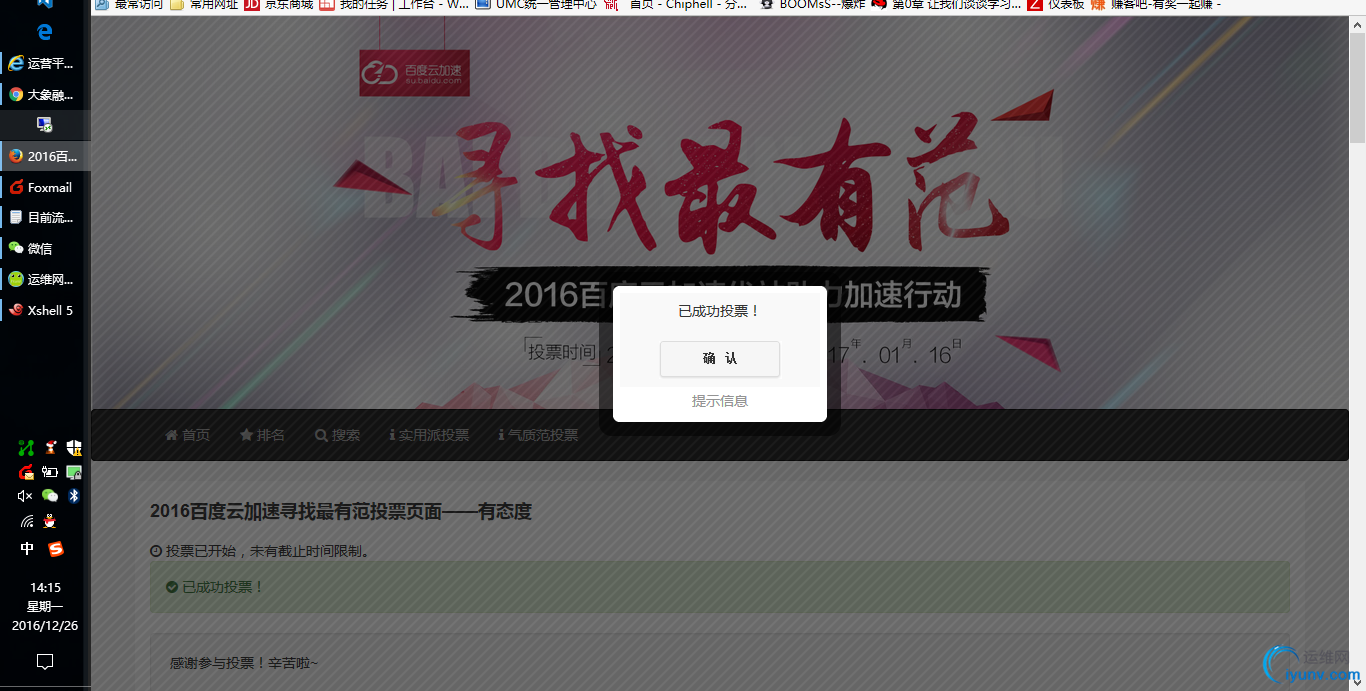
Task: Open the 第0章 让我们谈谈学习 bookmark
Action: 948,5
